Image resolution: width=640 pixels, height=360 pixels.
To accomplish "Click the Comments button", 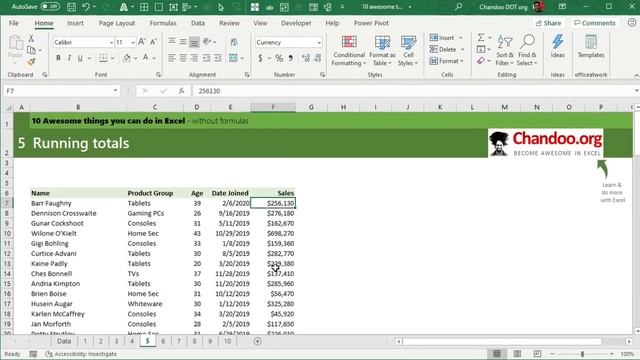I will coord(594,23).
